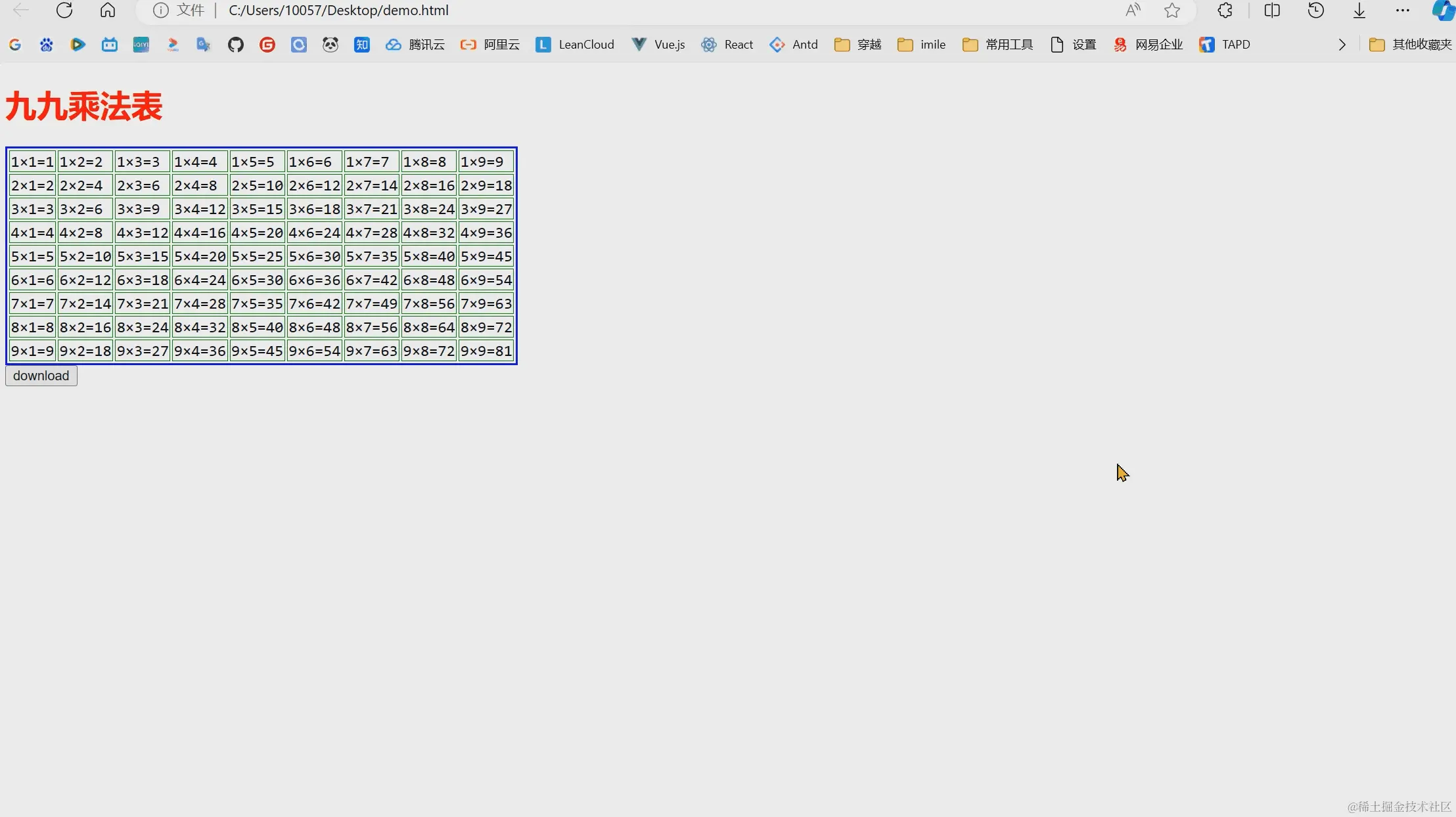1456x817 pixels.
Task: Show more bookmarks overflow chevron
Action: 1342,45
